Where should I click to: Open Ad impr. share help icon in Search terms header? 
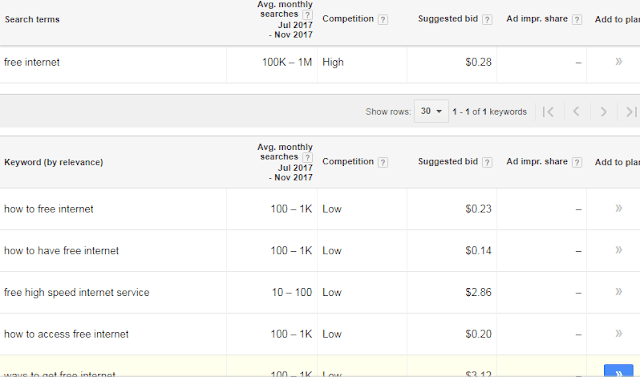[576, 20]
